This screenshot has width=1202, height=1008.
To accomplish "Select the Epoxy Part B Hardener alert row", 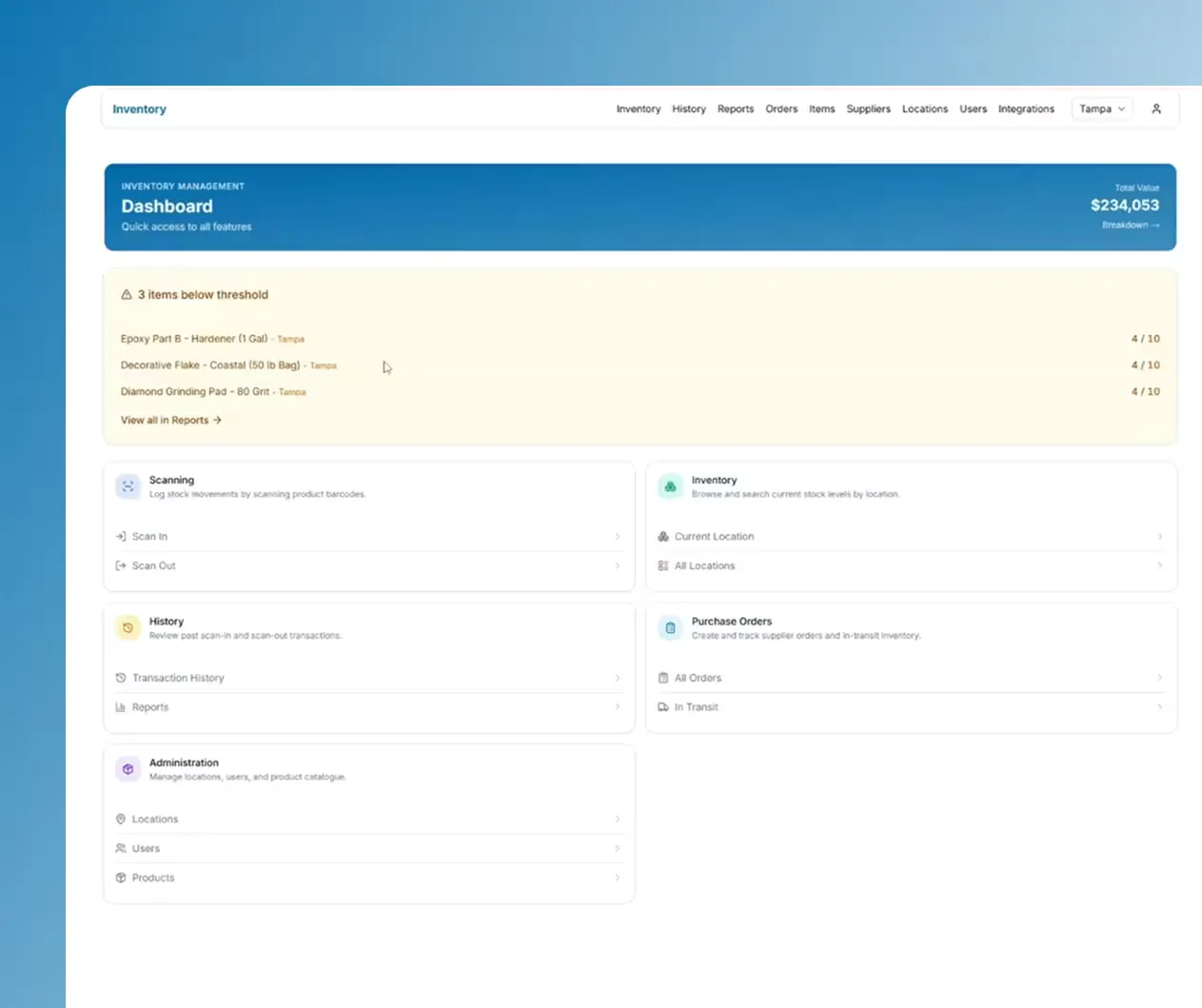I will tap(640, 339).
